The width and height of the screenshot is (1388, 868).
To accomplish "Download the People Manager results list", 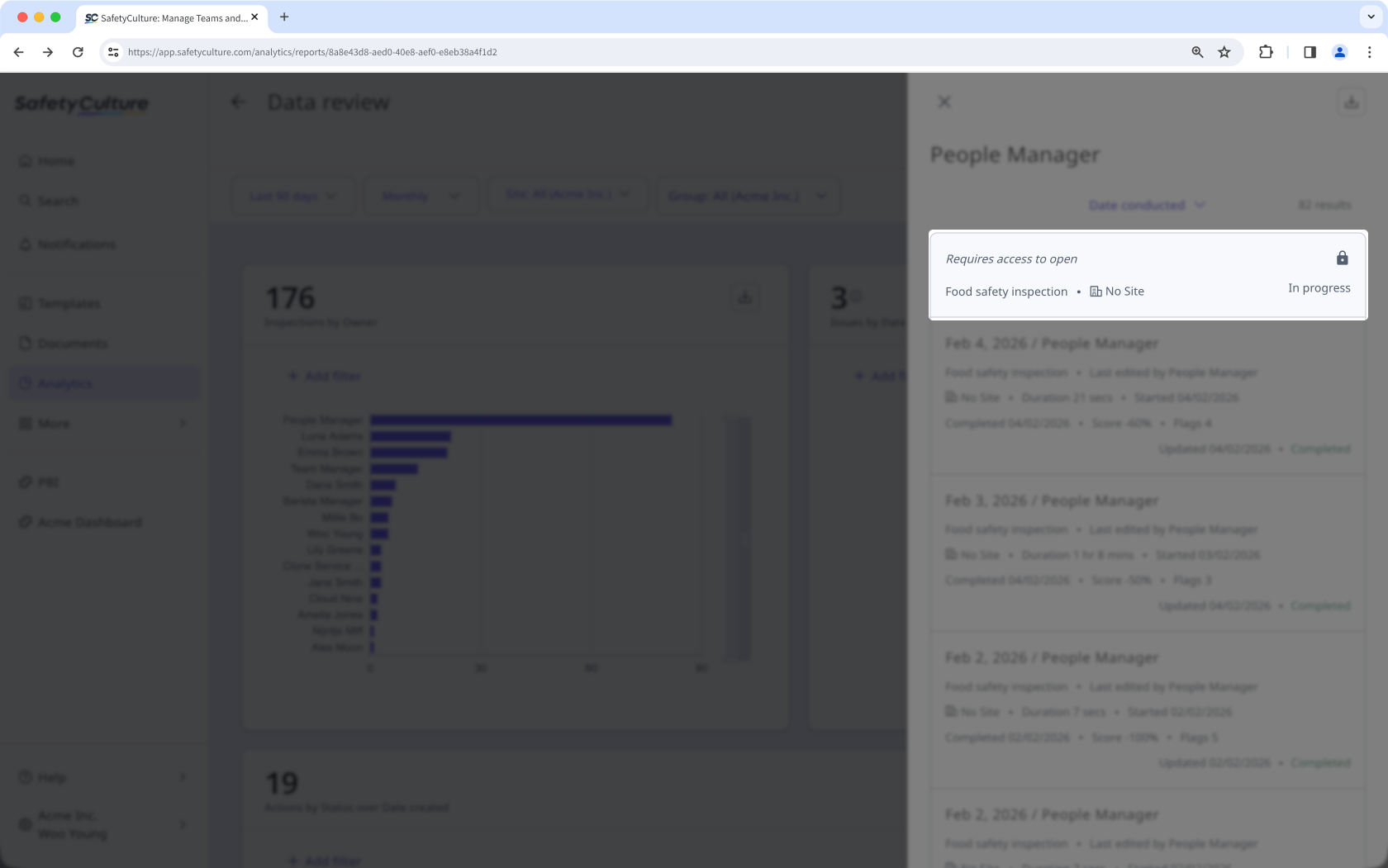I will 1351,102.
